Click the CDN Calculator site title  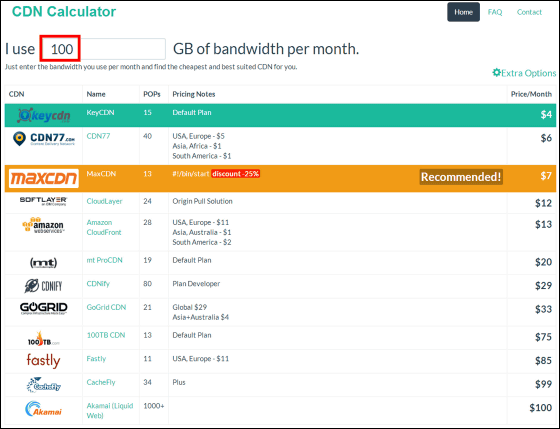[x=64, y=11]
